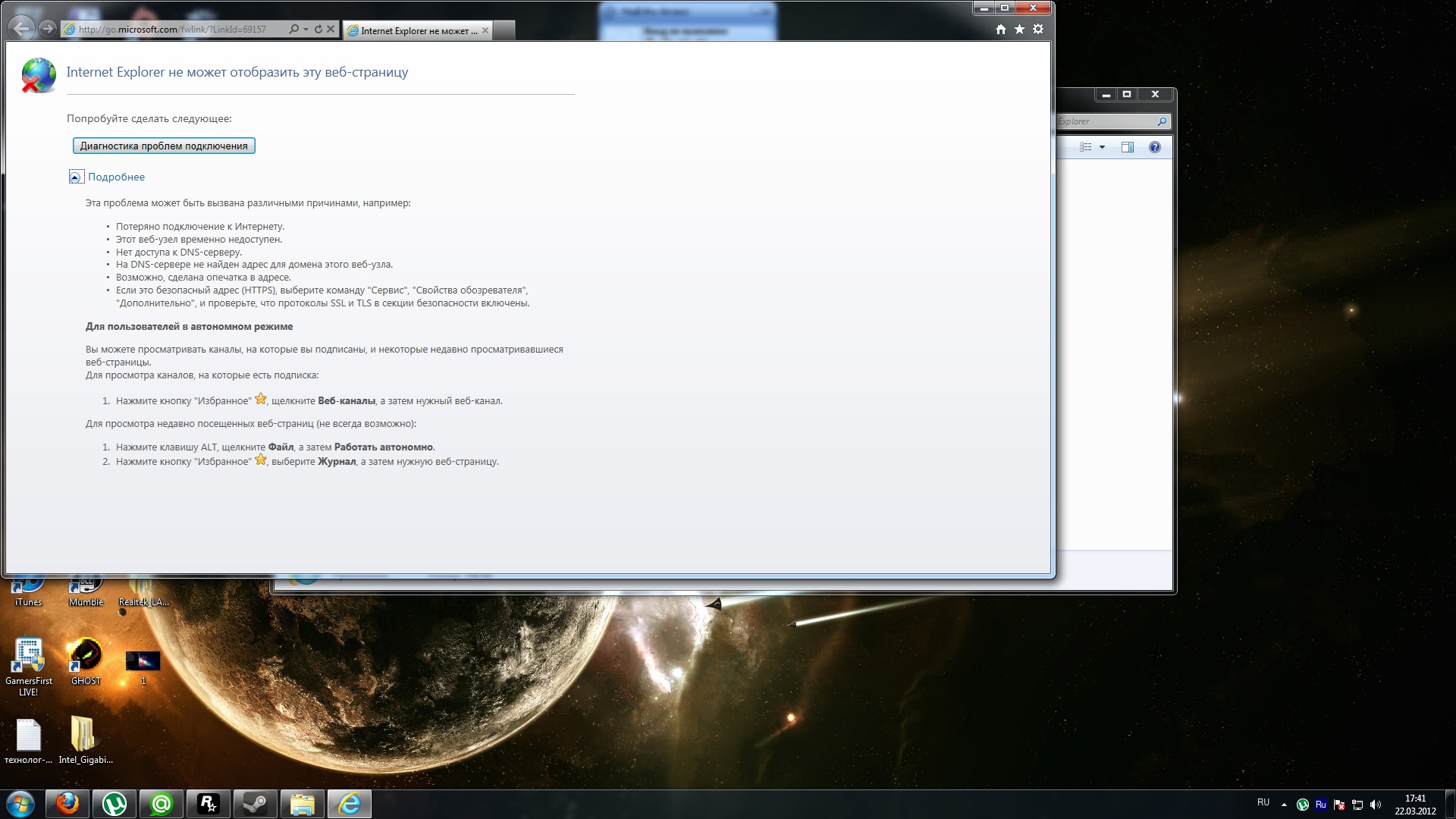The image size is (1456, 819).
Task: Maximize the background Explorer window
Action: (1127, 95)
